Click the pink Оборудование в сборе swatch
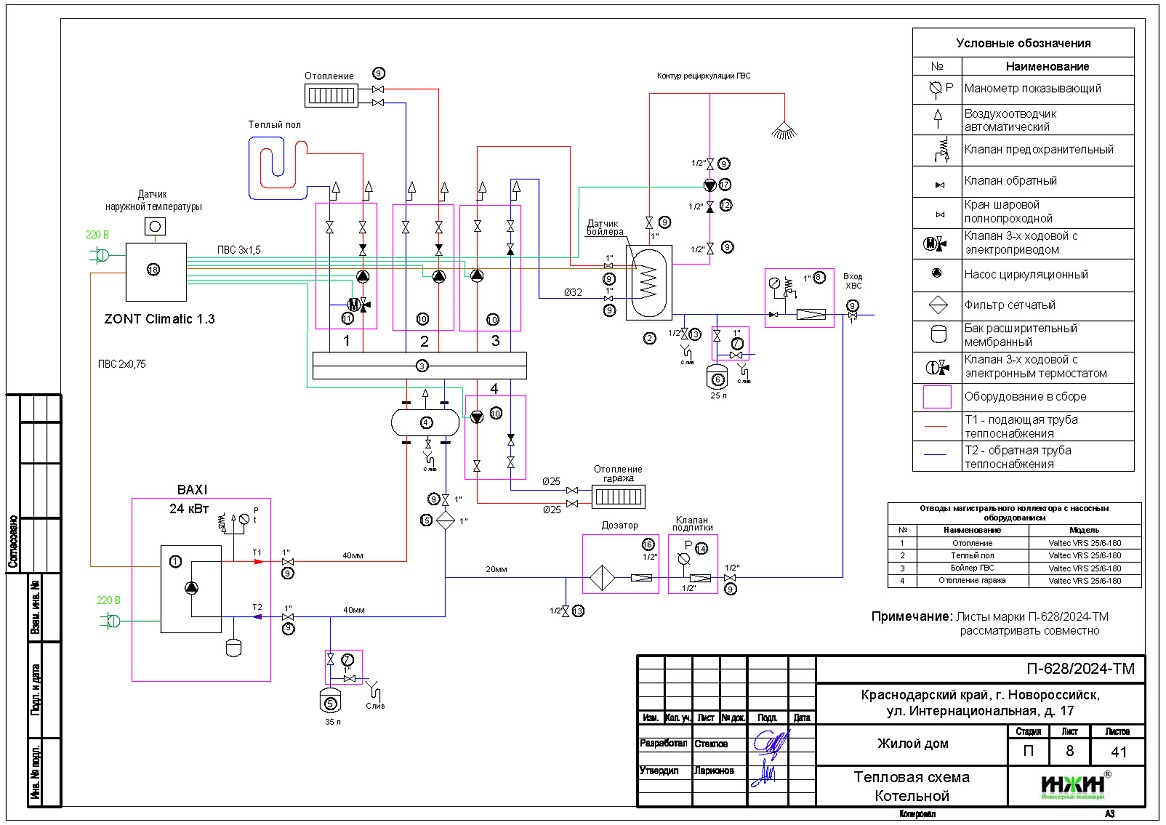This screenshot has width=1166, height=825. (937, 397)
